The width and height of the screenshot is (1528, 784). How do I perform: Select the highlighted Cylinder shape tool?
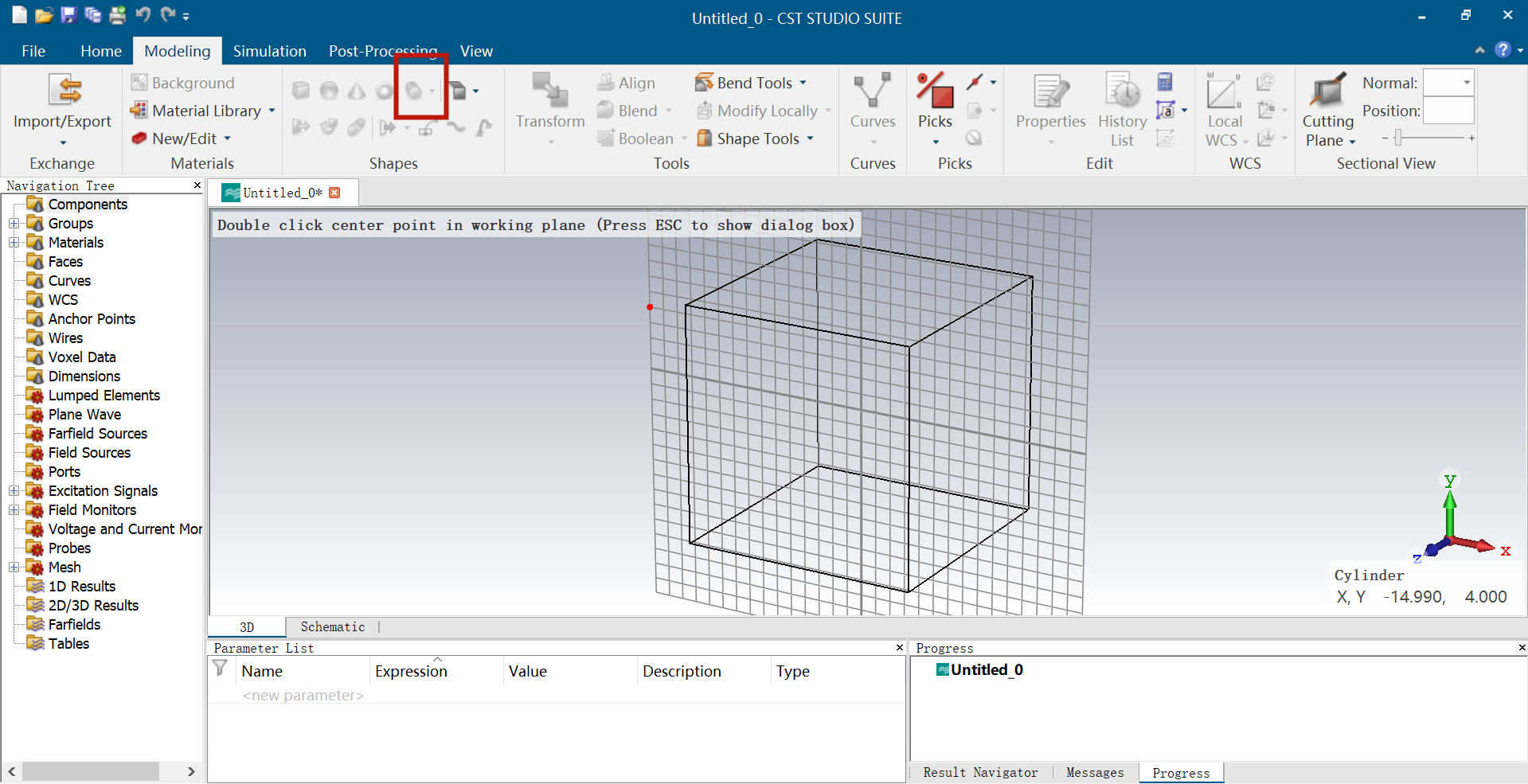click(x=413, y=90)
